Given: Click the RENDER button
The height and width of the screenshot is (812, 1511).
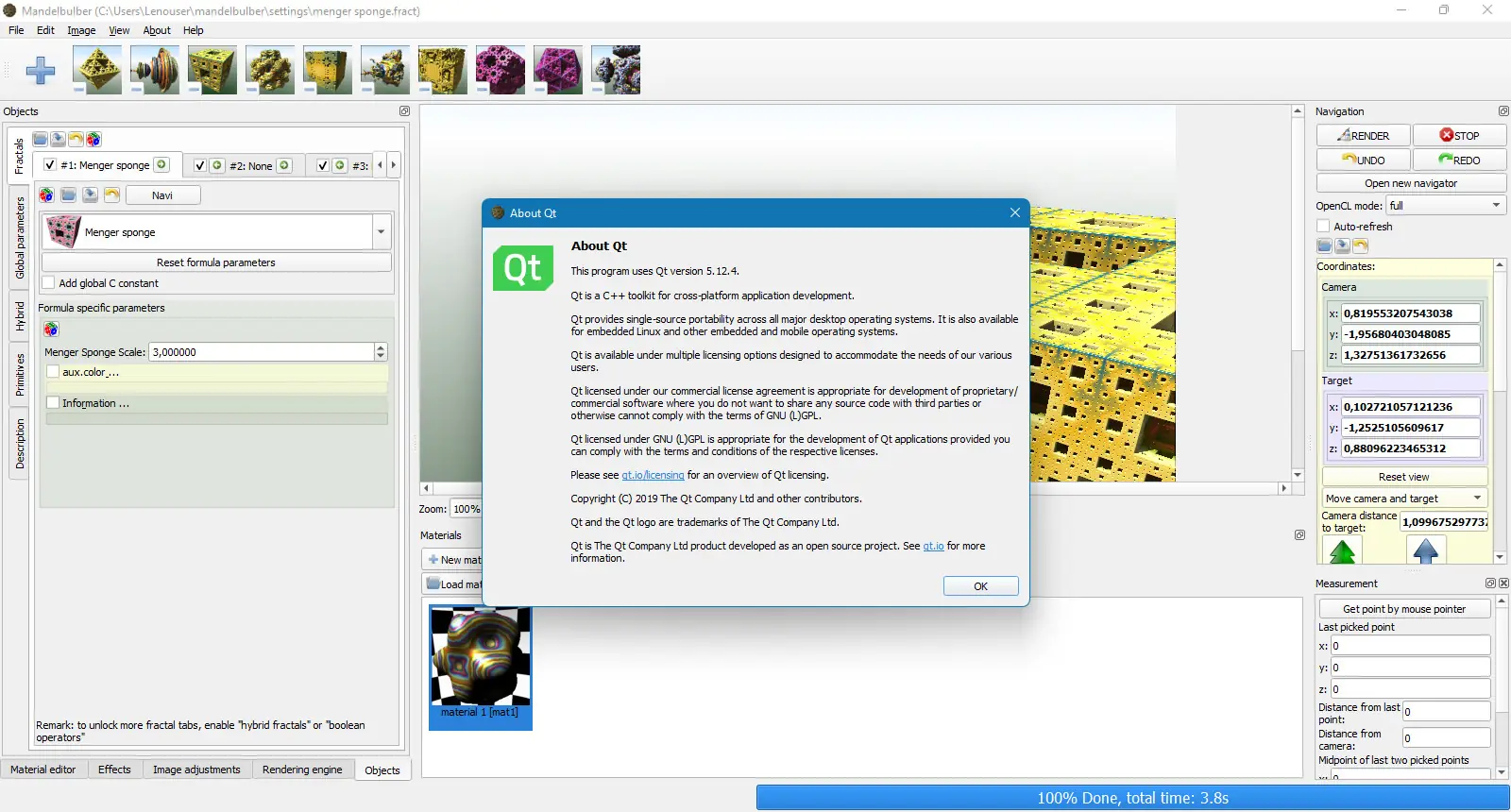Looking at the screenshot, I should (x=1364, y=135).
